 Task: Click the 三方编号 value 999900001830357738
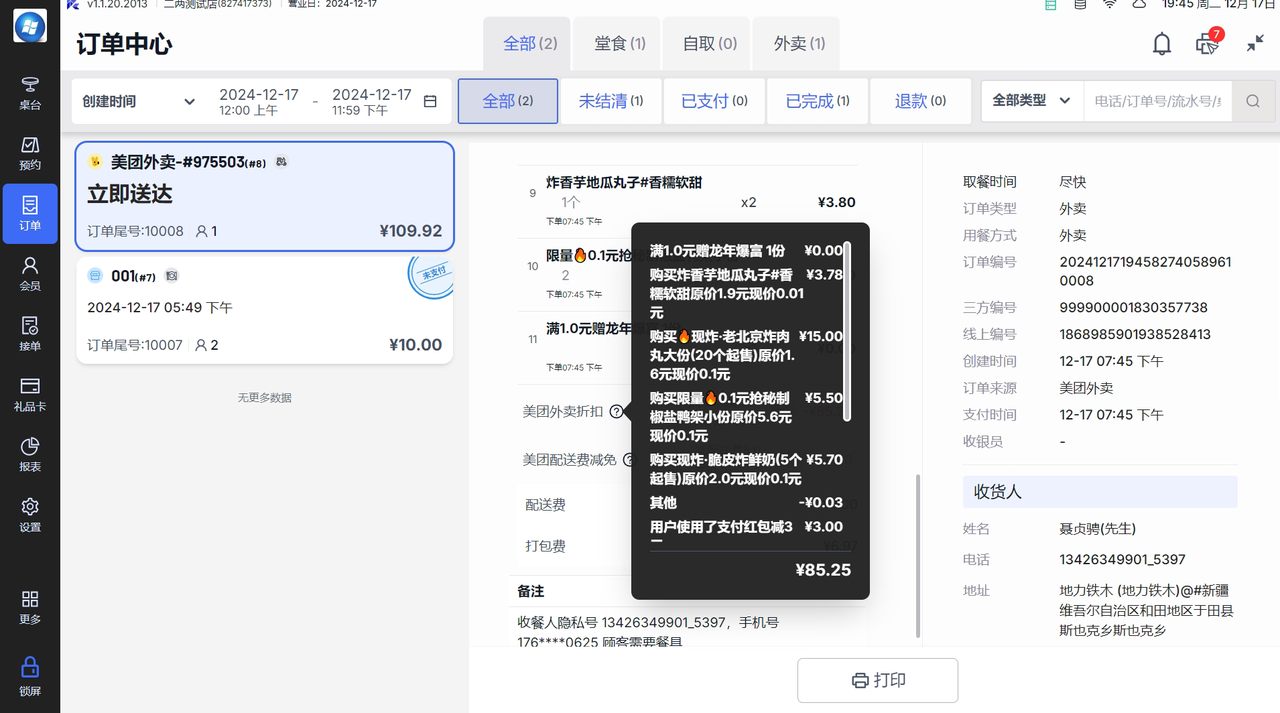[x=1133, y=308]
